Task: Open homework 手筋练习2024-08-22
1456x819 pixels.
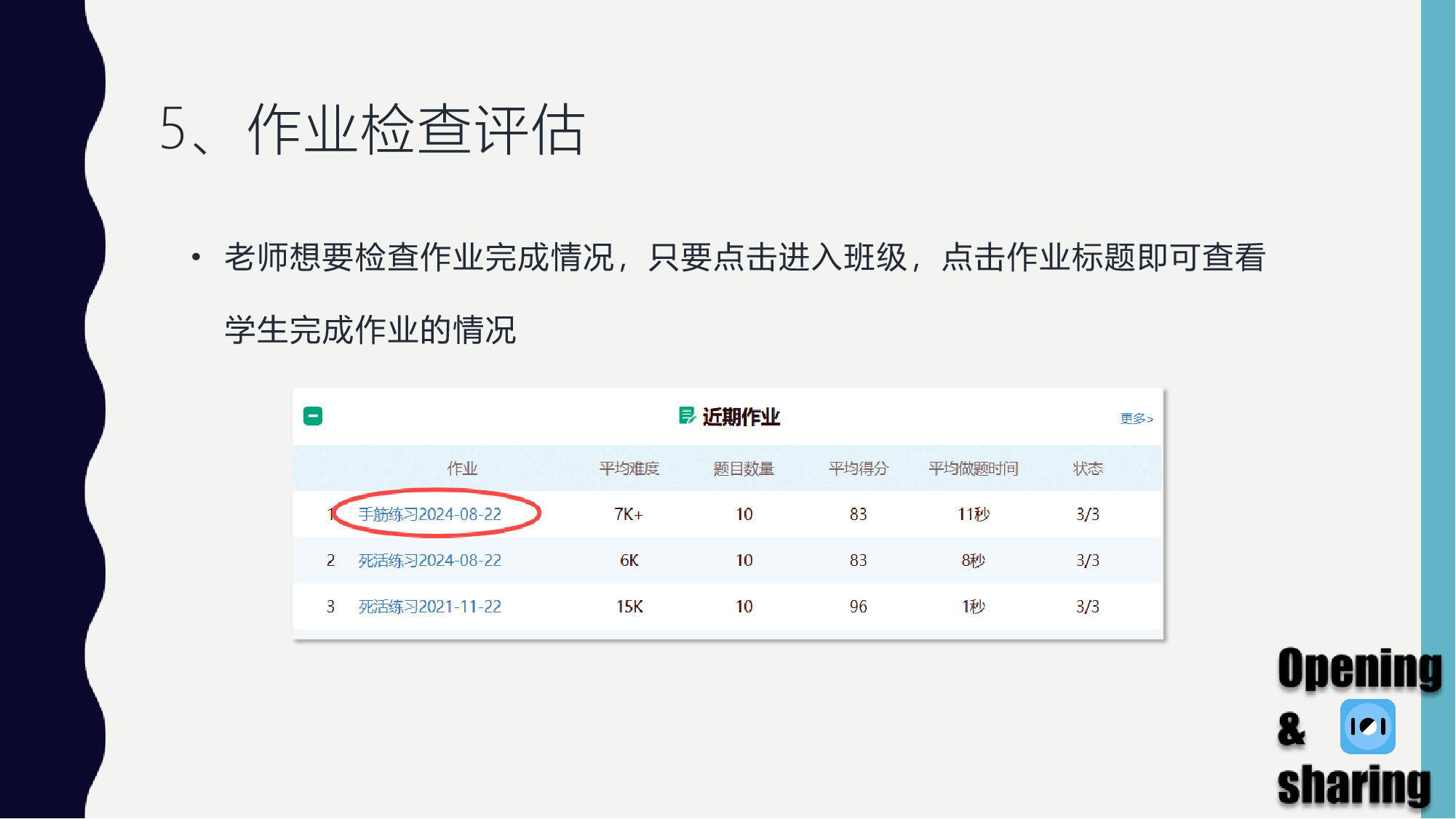Action: tap(430, 514)
